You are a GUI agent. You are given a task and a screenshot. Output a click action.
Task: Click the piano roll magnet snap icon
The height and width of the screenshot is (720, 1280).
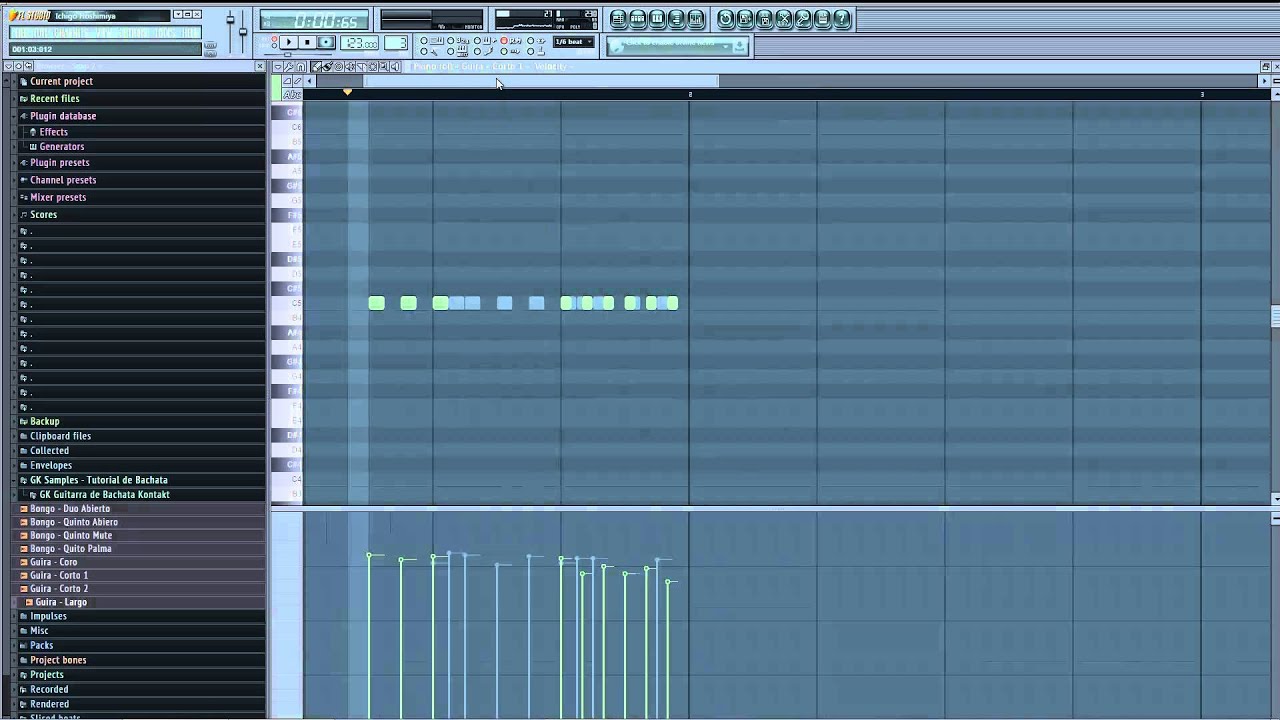(301, 67)
